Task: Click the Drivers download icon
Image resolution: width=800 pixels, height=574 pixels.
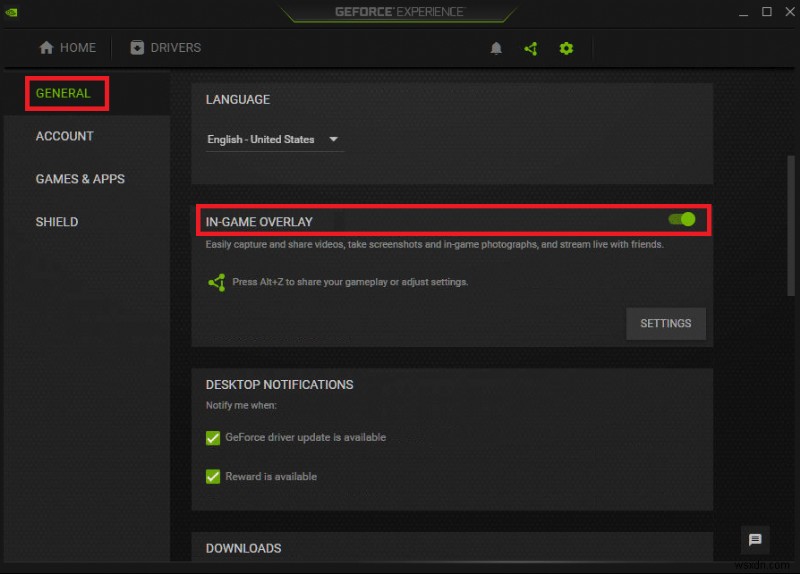Action: tap(137, 47)
